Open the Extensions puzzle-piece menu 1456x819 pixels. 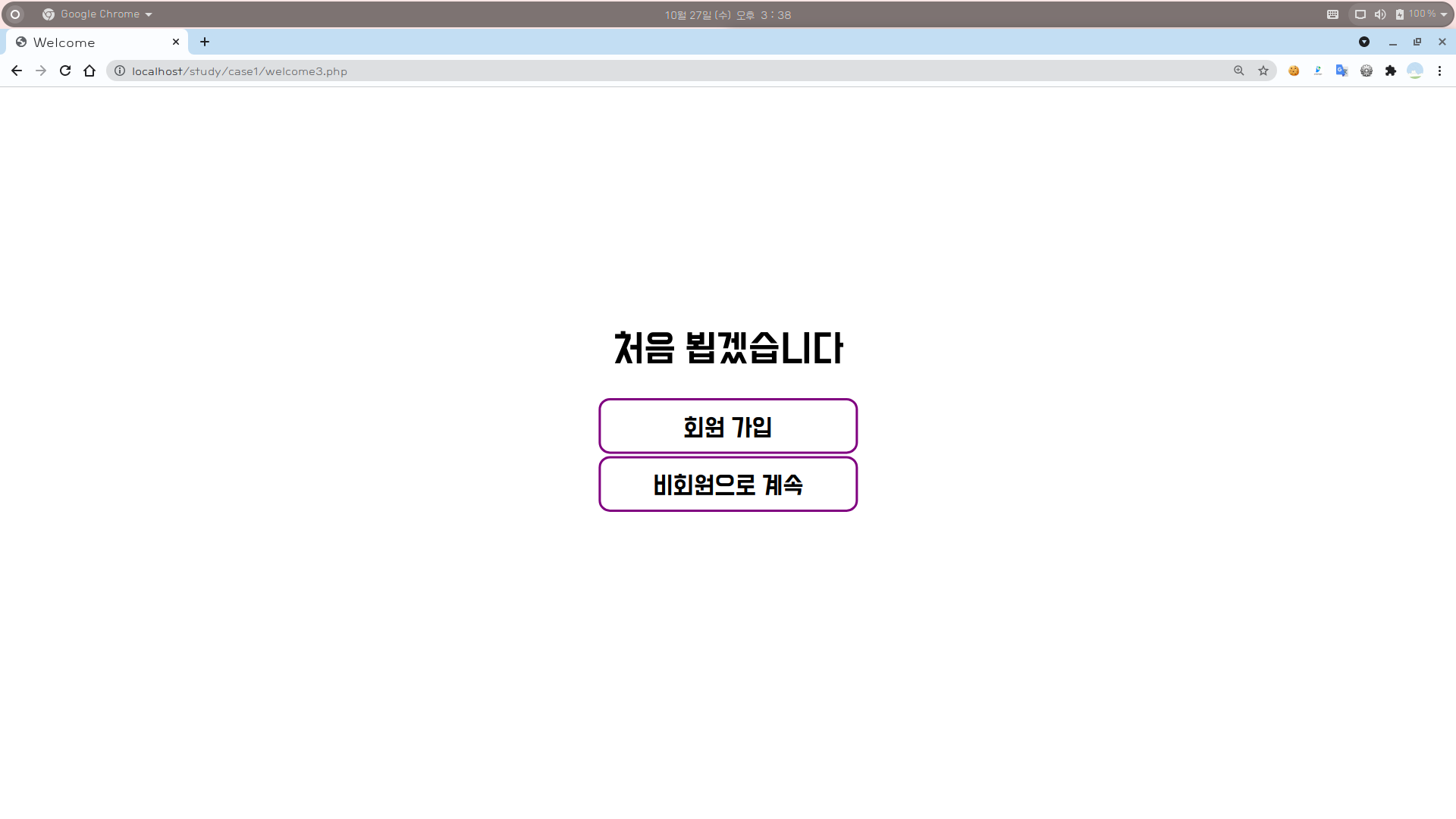[x=1390, y=71]
